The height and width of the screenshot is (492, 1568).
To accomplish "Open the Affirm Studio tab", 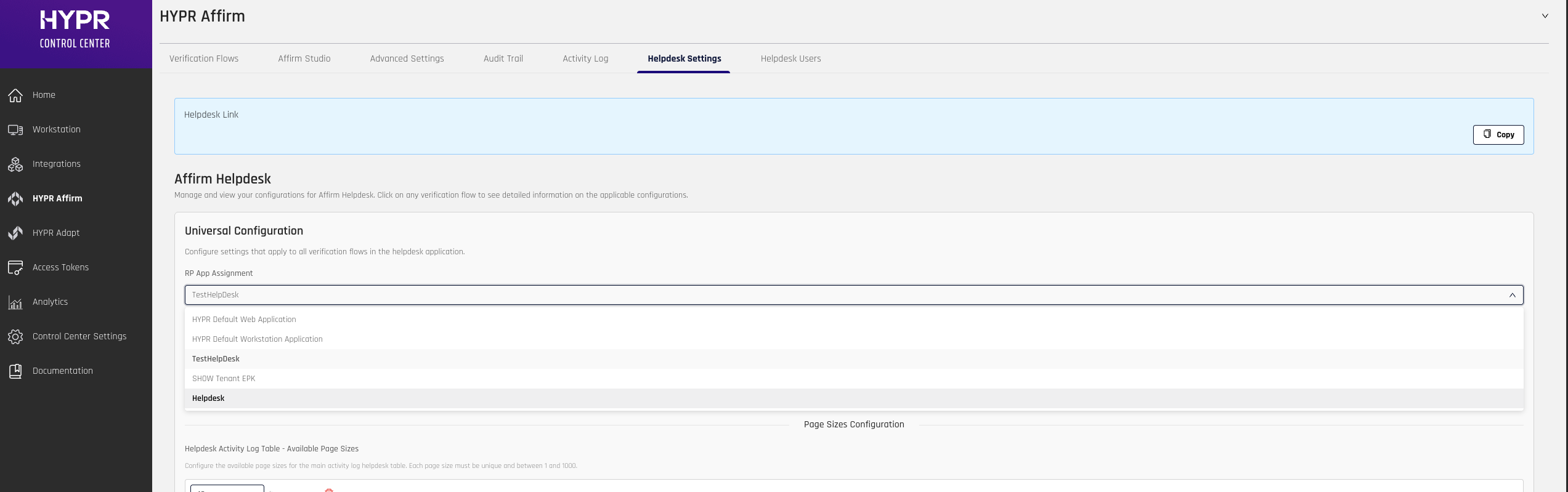I will pyautogui.click(x=304, y=58).
